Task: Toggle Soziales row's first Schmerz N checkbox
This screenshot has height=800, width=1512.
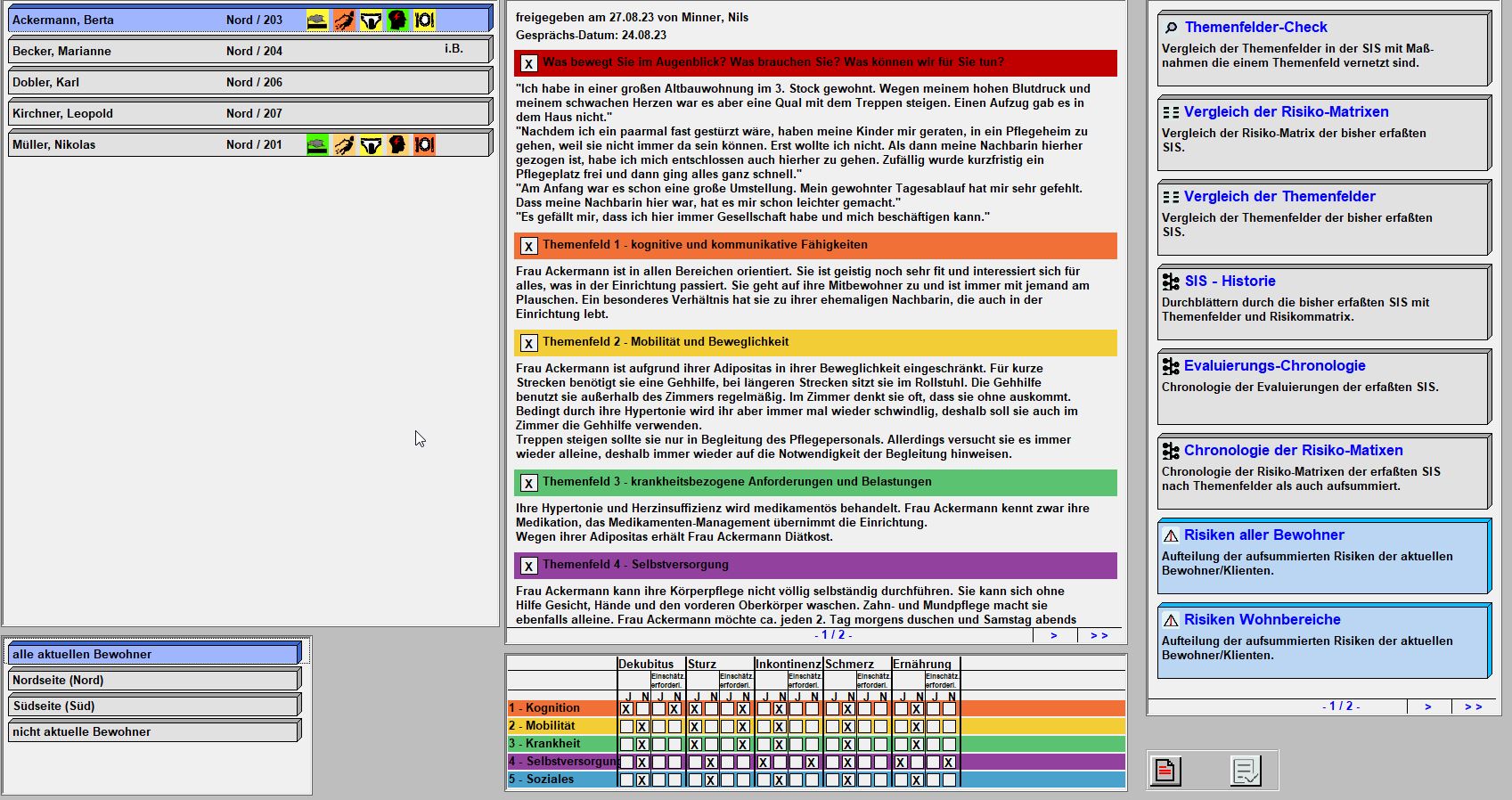Action: point(848,780)
